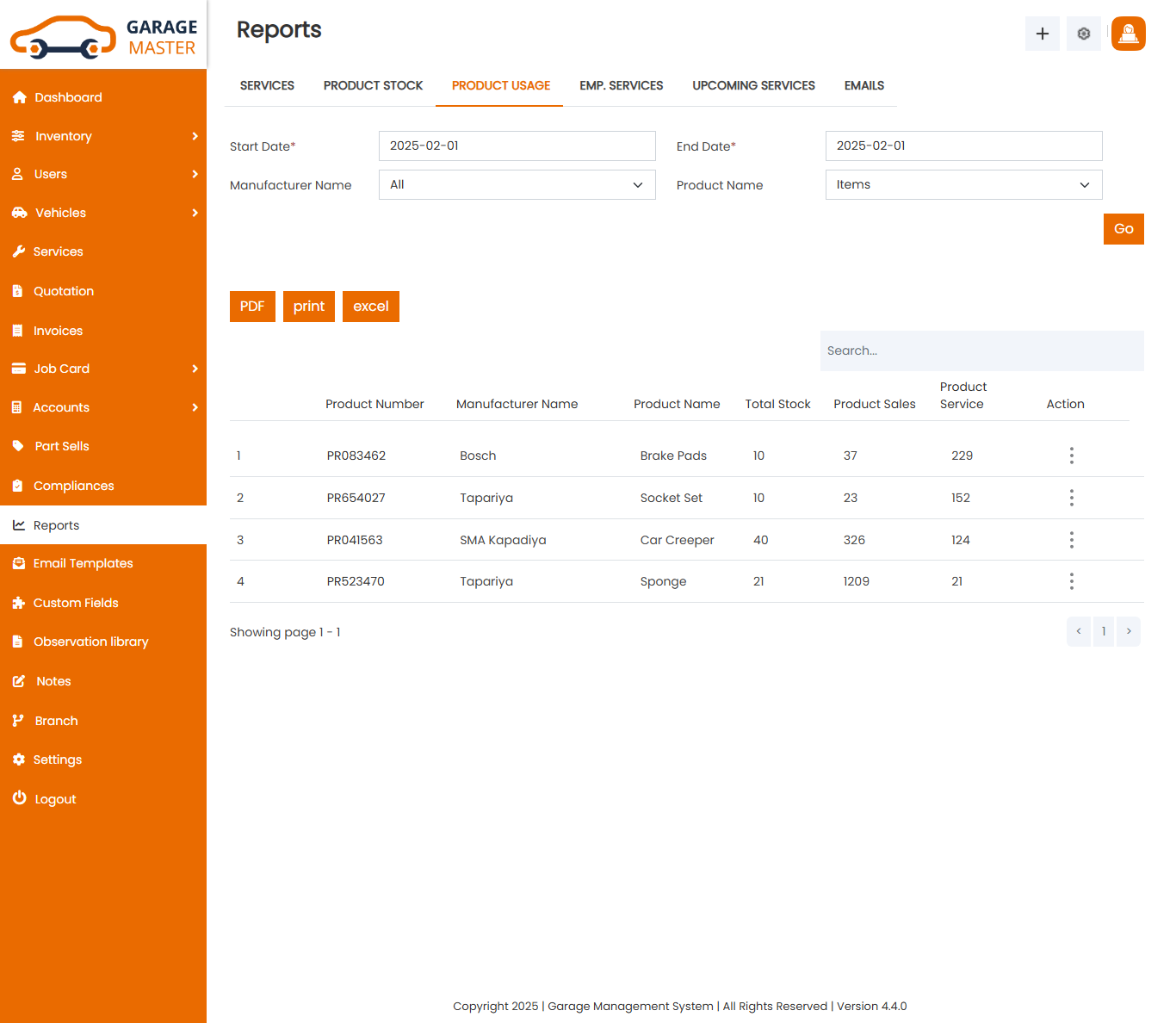Image resolution: width=1176 pixels, height=1023 pixels.
Task: Open the settings gear icon in header
Action: point(1083,34)
